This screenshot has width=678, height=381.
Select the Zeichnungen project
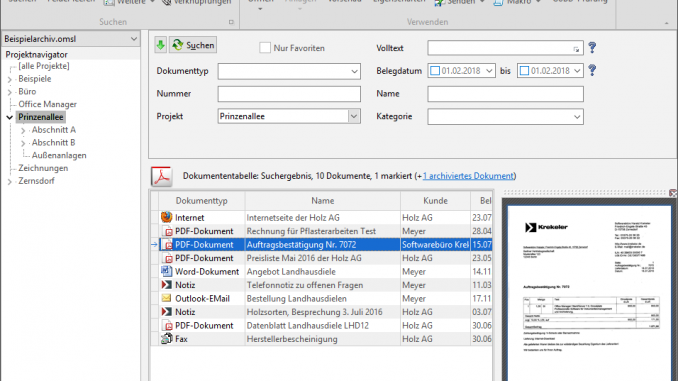(x=43, y=168)
